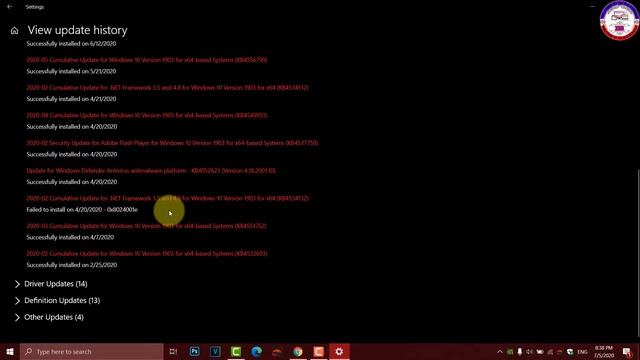Open the Windows Start menu
Screen dimensions: 640x360
point(10,351)
